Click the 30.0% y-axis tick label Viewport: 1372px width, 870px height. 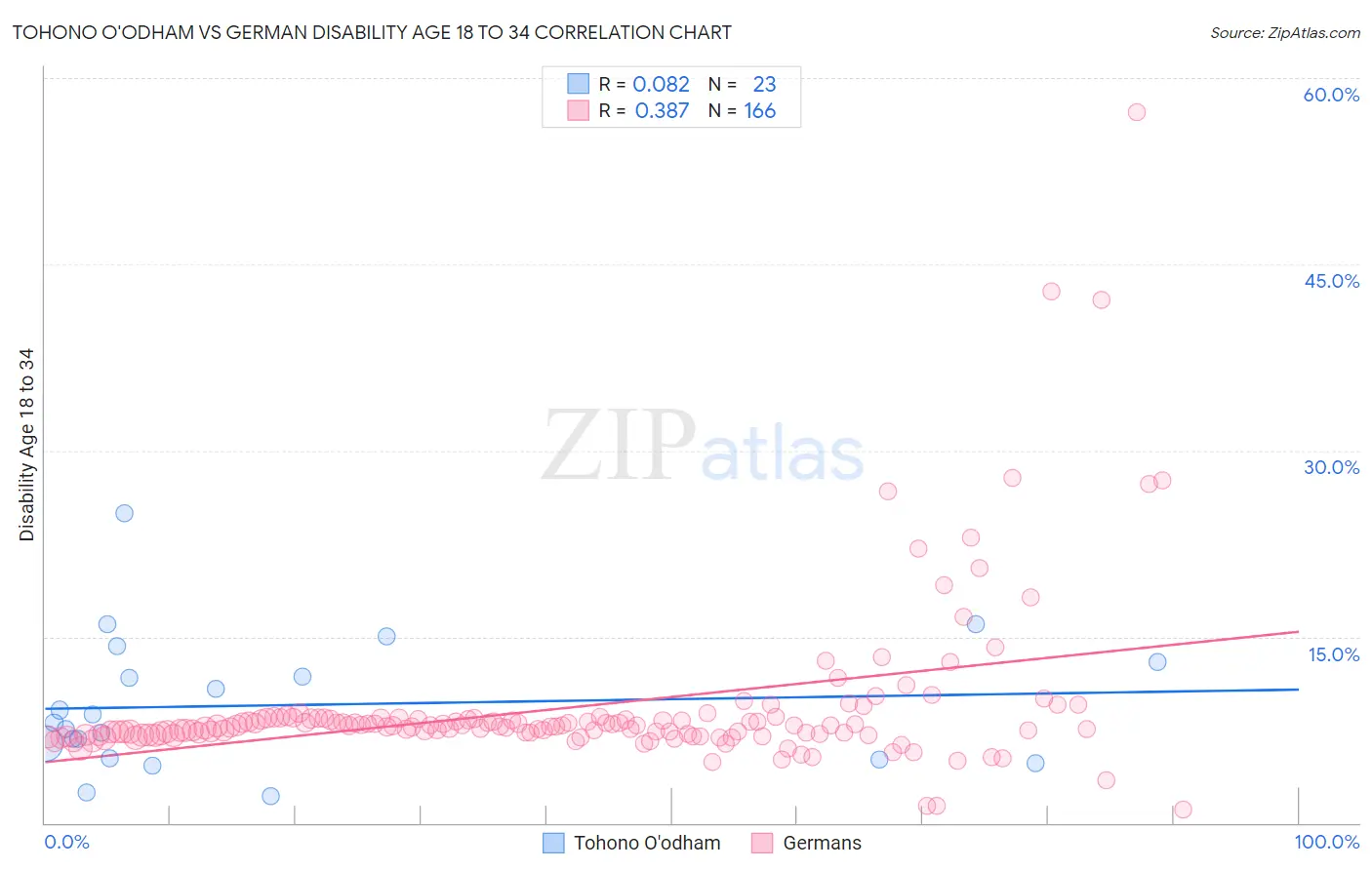(x=1331, y=467)
